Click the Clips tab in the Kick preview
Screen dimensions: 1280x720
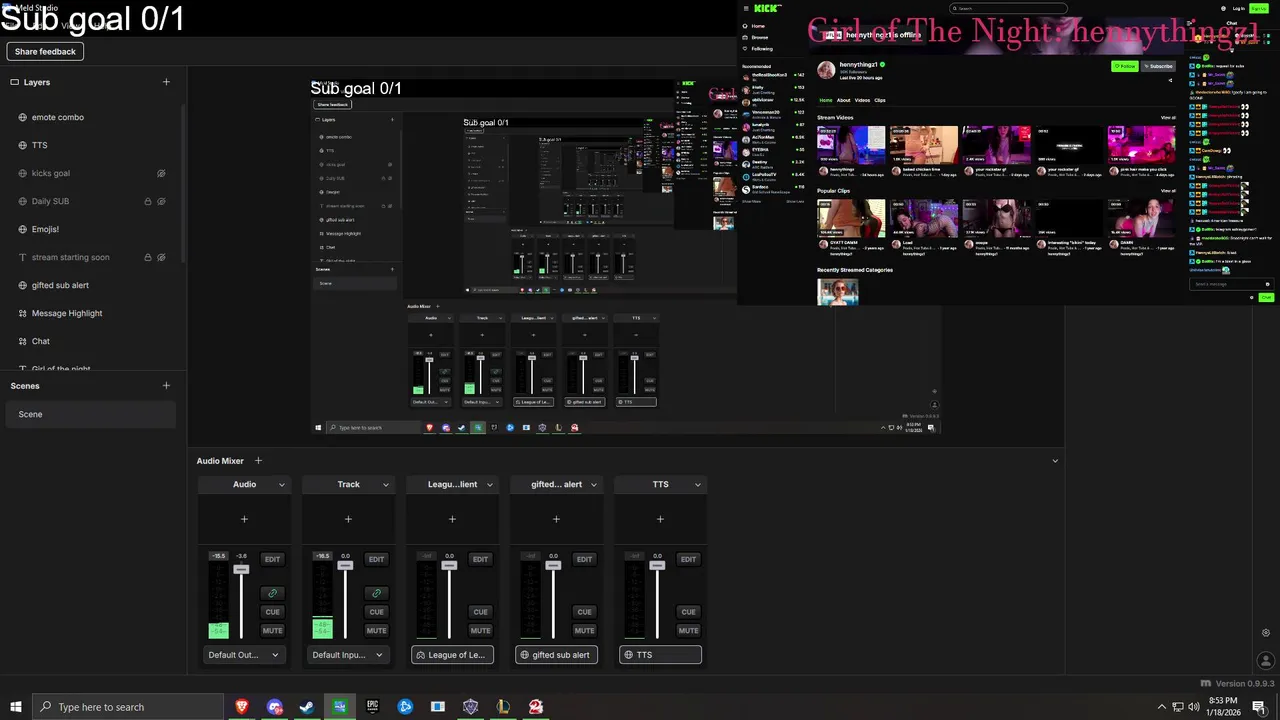coord(880,100)
